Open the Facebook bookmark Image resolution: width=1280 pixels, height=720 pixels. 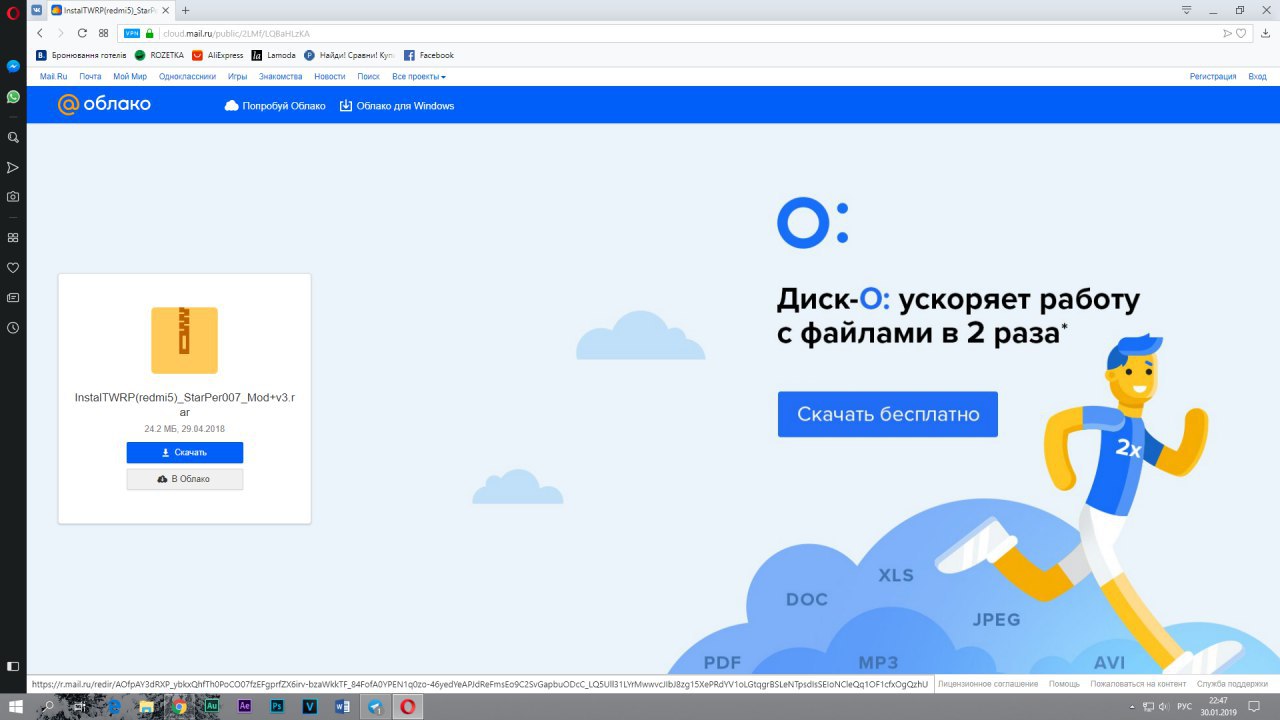(x=428, y=55)
